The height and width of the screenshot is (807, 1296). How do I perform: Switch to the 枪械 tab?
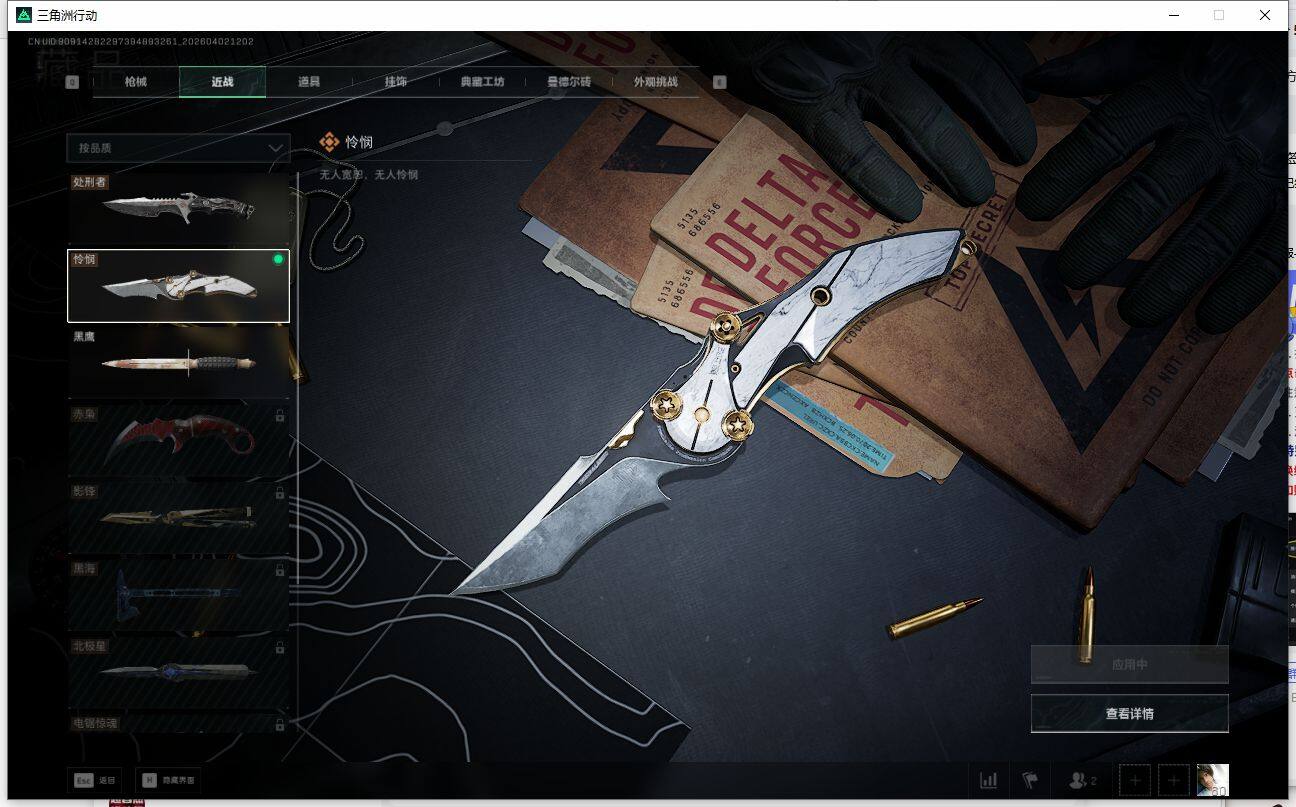tap(136, 82)
